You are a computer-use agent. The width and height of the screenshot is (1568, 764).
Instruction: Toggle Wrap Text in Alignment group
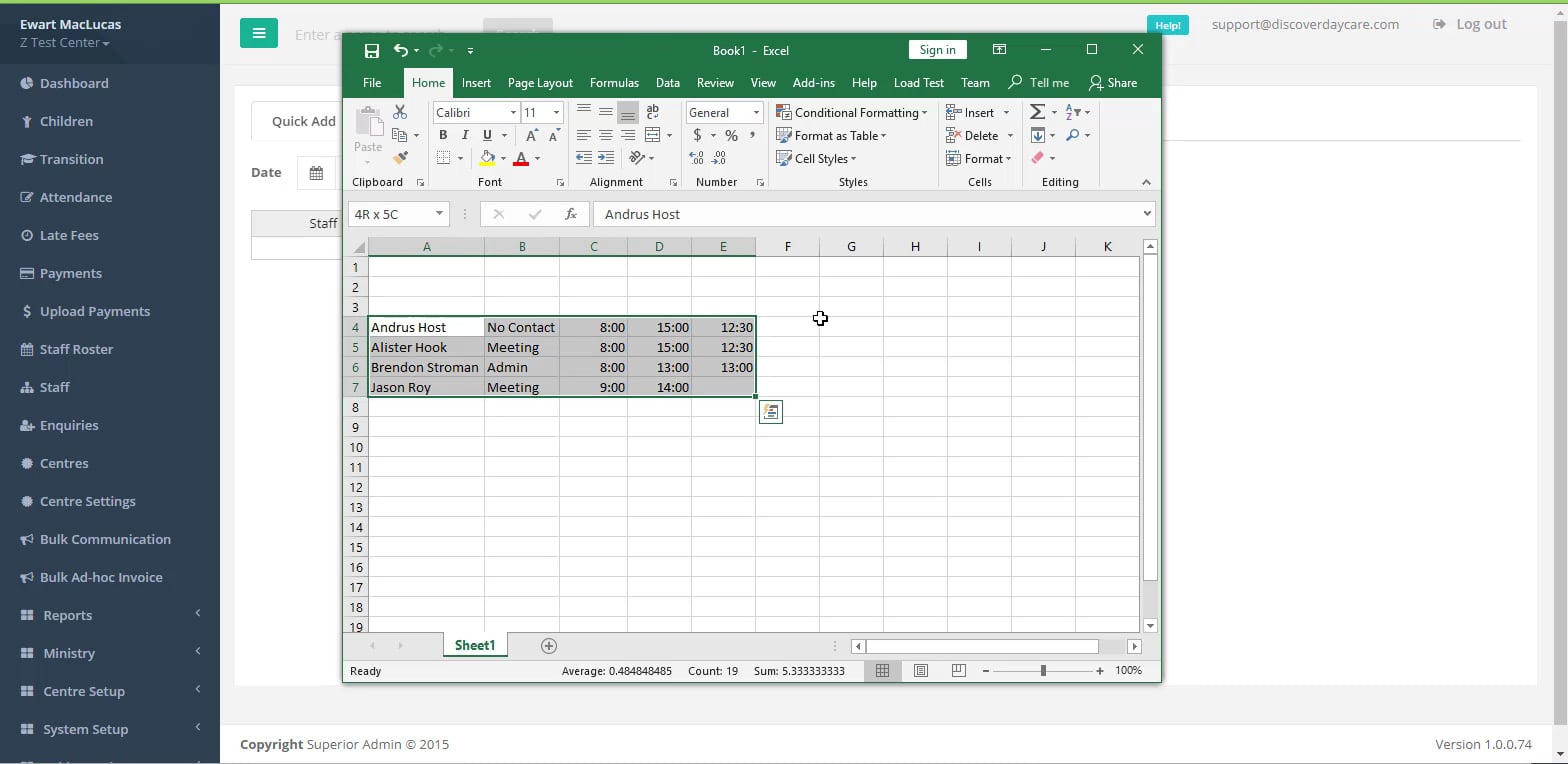click(x=653, y=112)
